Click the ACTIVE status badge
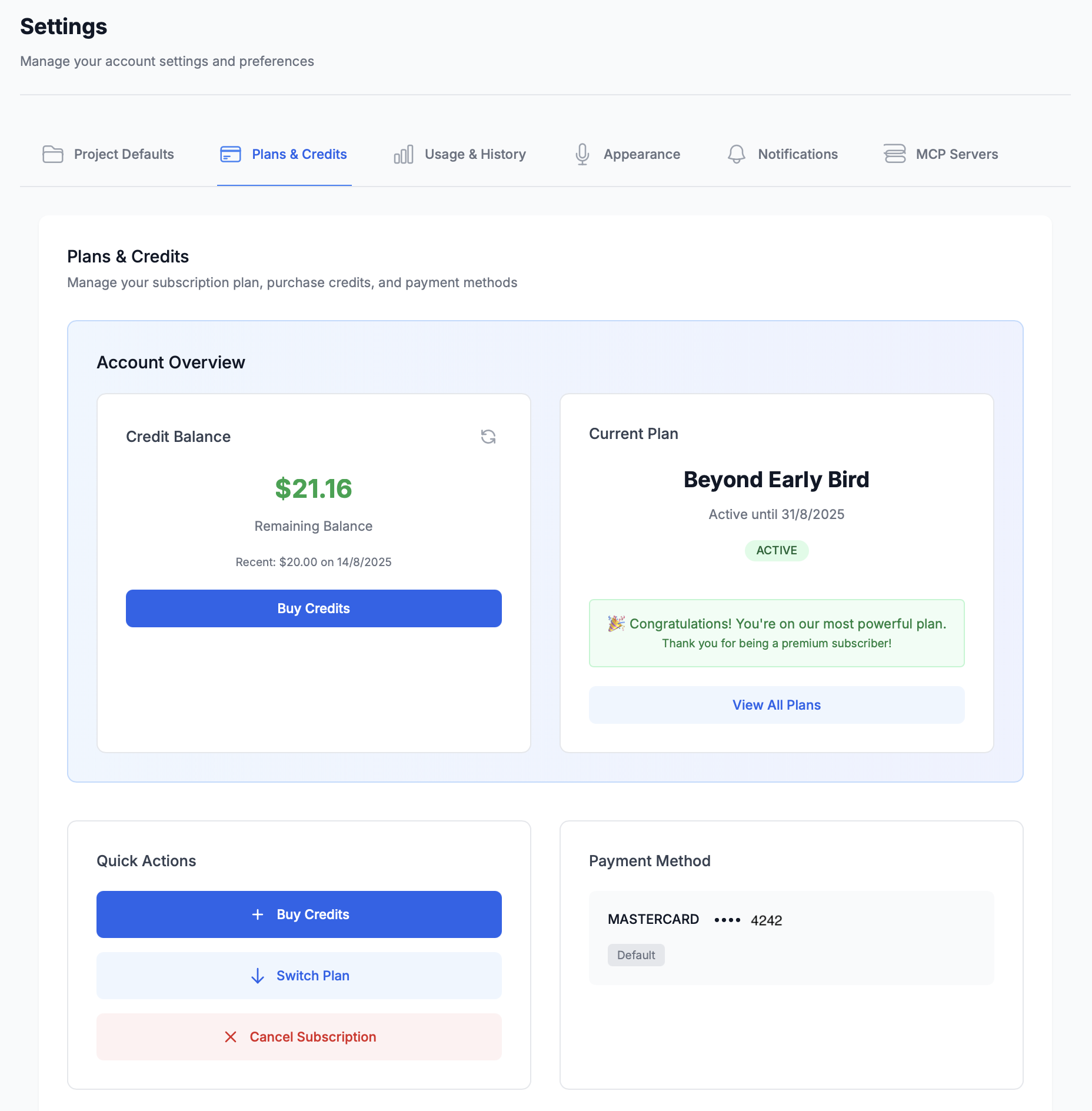This screenshot has height=1111, width=1092. (776, 550)
